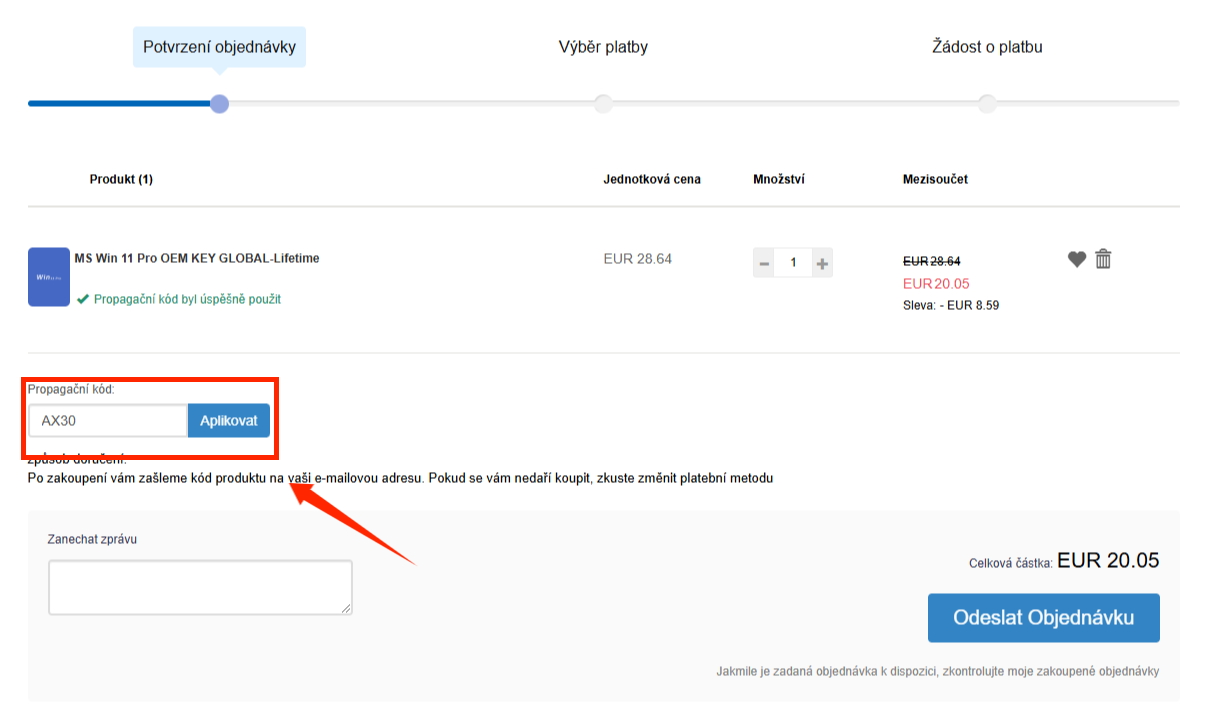Open the MS Win 11 Pro OEM KEY product link

(197, 258)
